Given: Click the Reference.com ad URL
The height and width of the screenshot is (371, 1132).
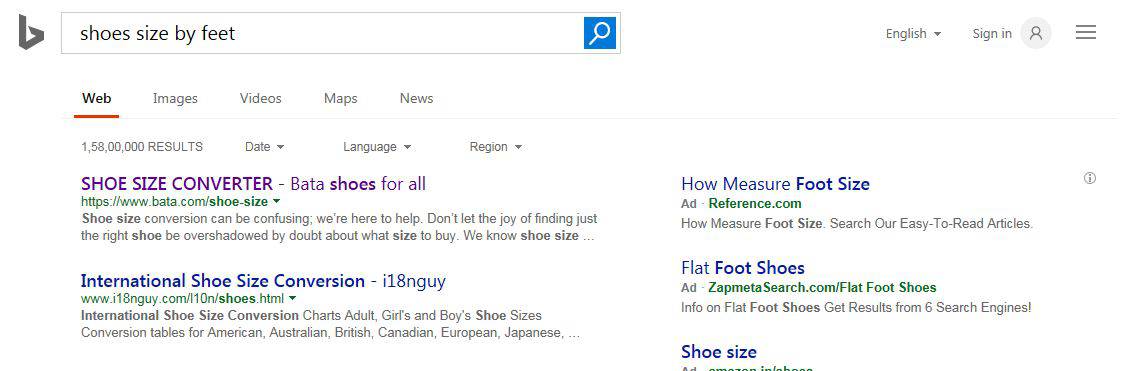Looking at the screenshot, I should (755, 204).
